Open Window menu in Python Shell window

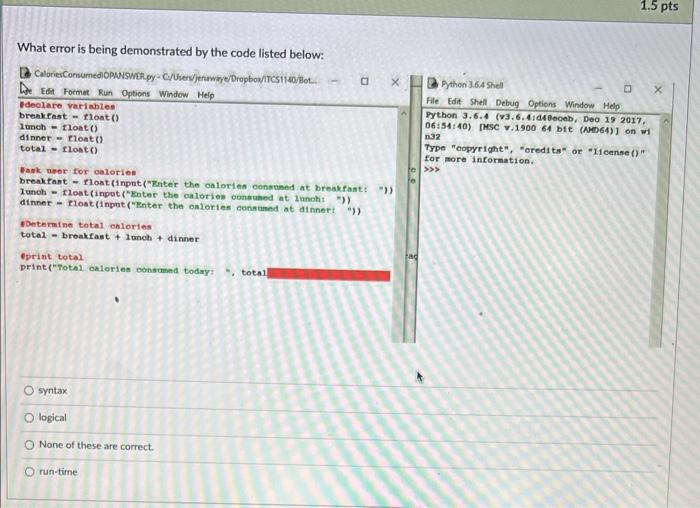[579, 105]
